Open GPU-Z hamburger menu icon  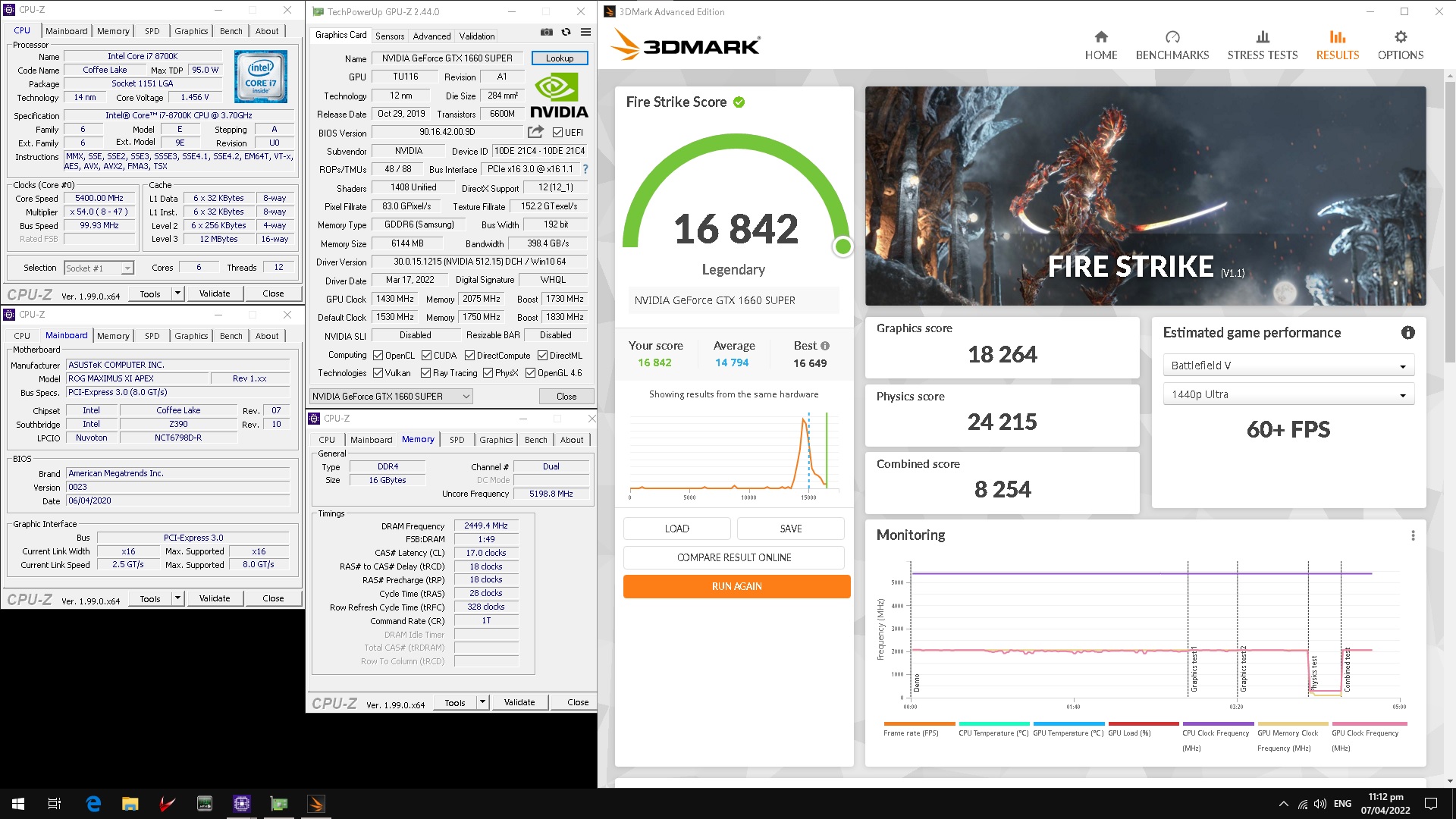tap(585, 32)
